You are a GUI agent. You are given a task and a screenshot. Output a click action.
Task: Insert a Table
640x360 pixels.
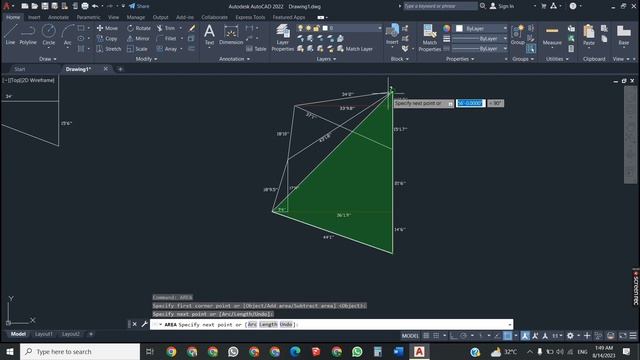click(256, 49)
